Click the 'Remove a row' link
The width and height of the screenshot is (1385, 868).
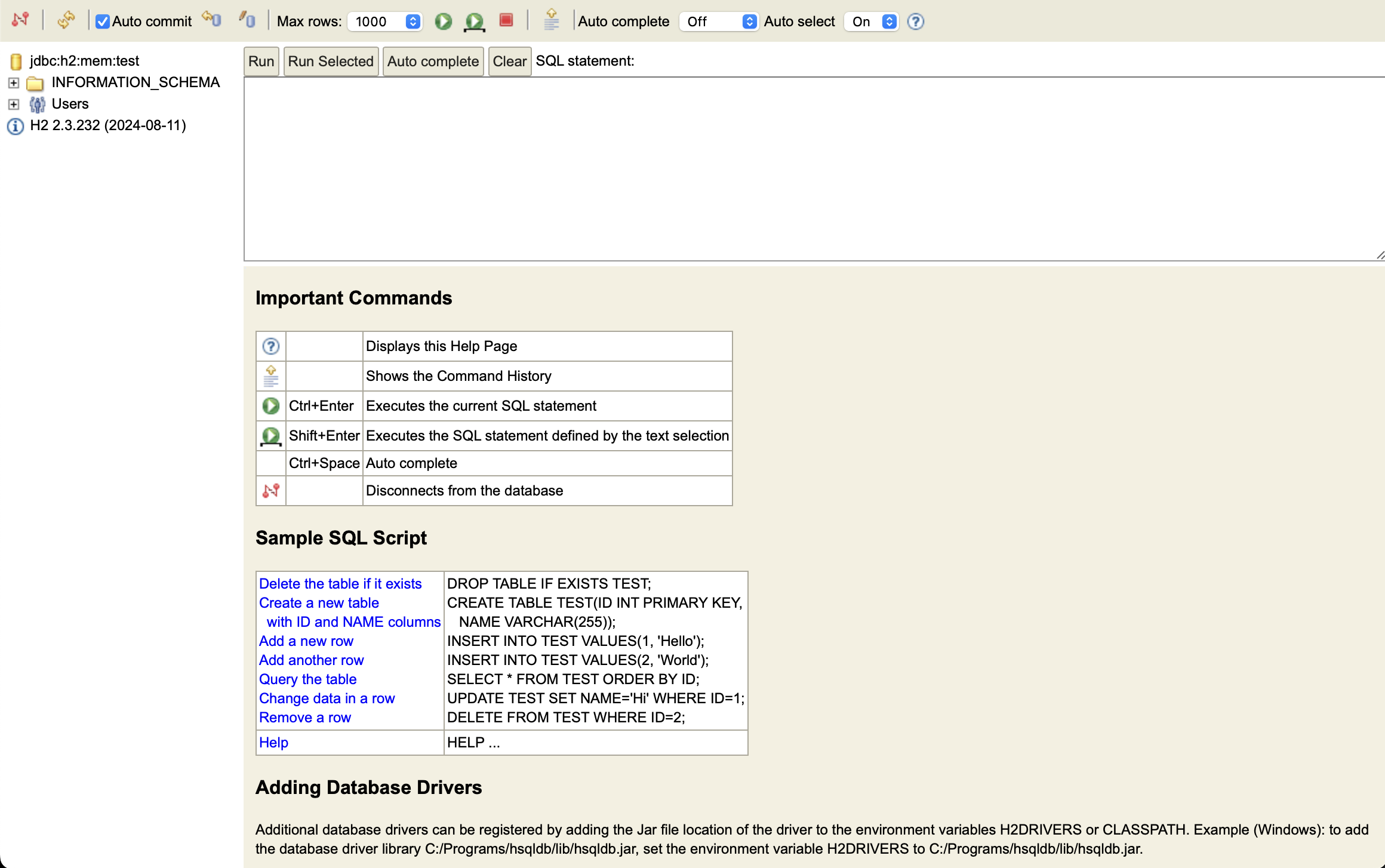click(305, 717)
